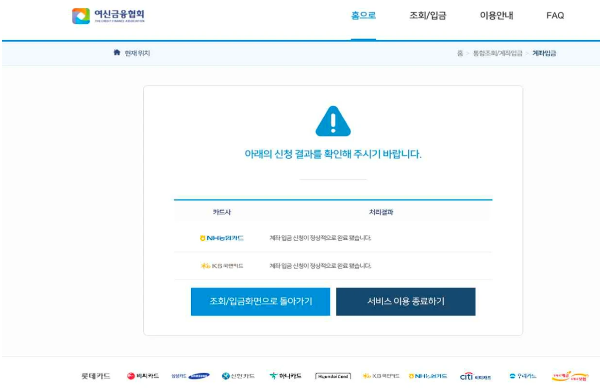Click the 삼성카드 footer logo

tap(190, 376)
